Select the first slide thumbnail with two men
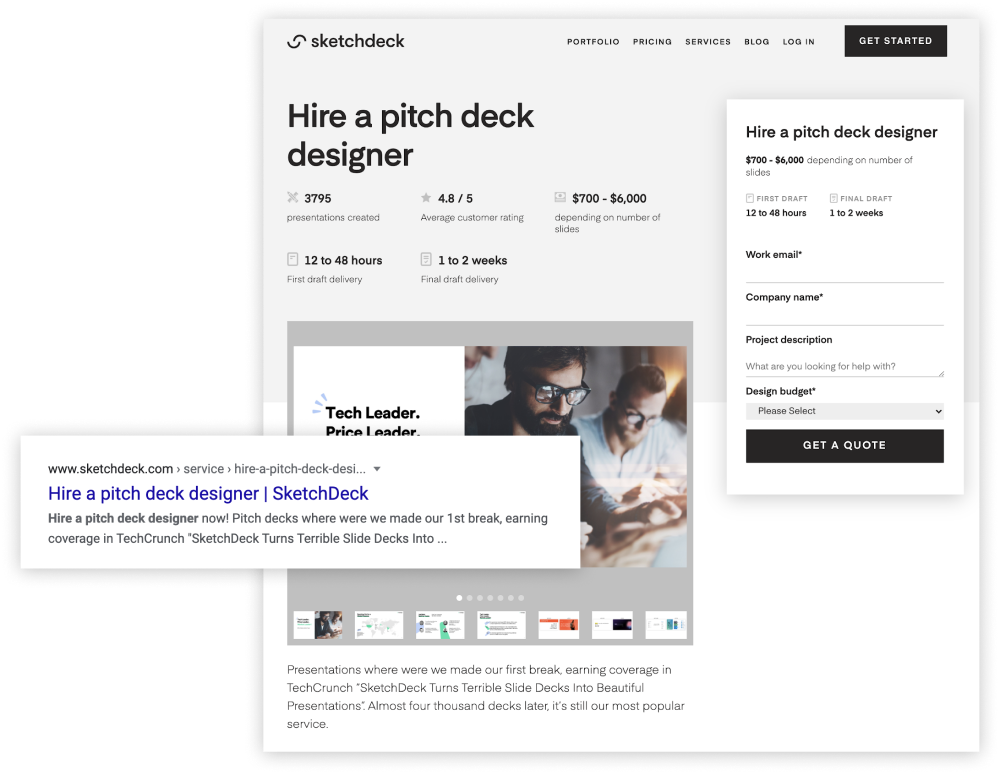1000x774 pixels. tap(318, 625)
